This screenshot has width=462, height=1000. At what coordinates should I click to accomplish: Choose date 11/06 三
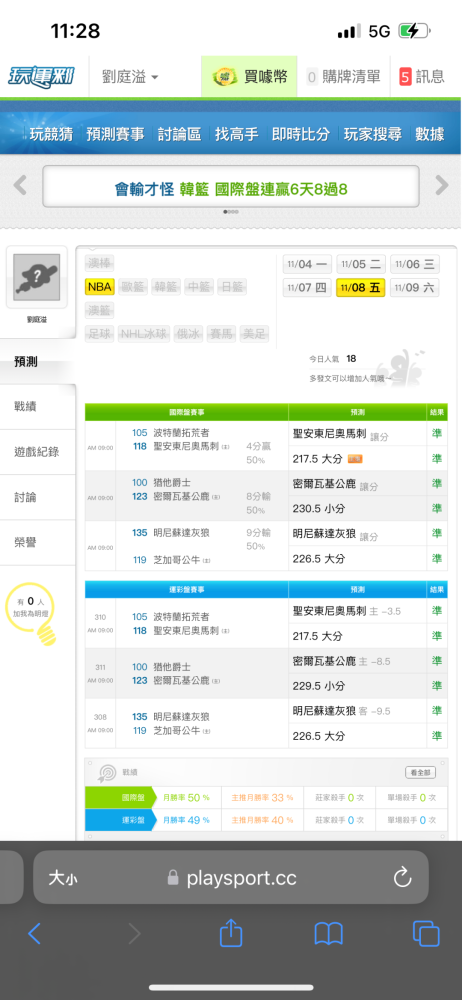click(415, 264)
